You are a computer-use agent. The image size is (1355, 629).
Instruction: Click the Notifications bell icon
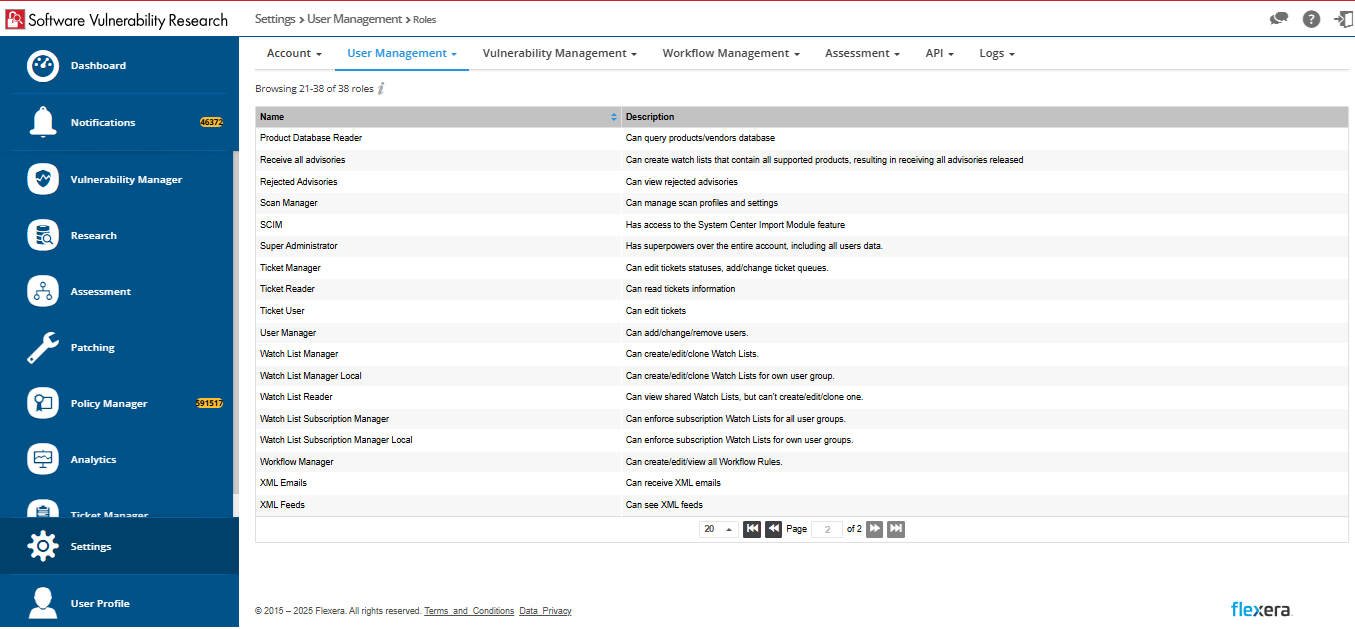(43, 122)
